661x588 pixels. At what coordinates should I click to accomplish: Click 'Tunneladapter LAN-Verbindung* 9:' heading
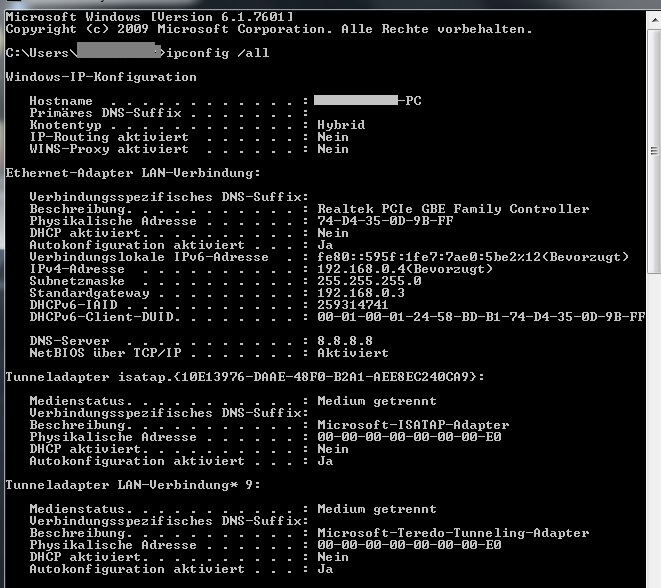point(133,485)
